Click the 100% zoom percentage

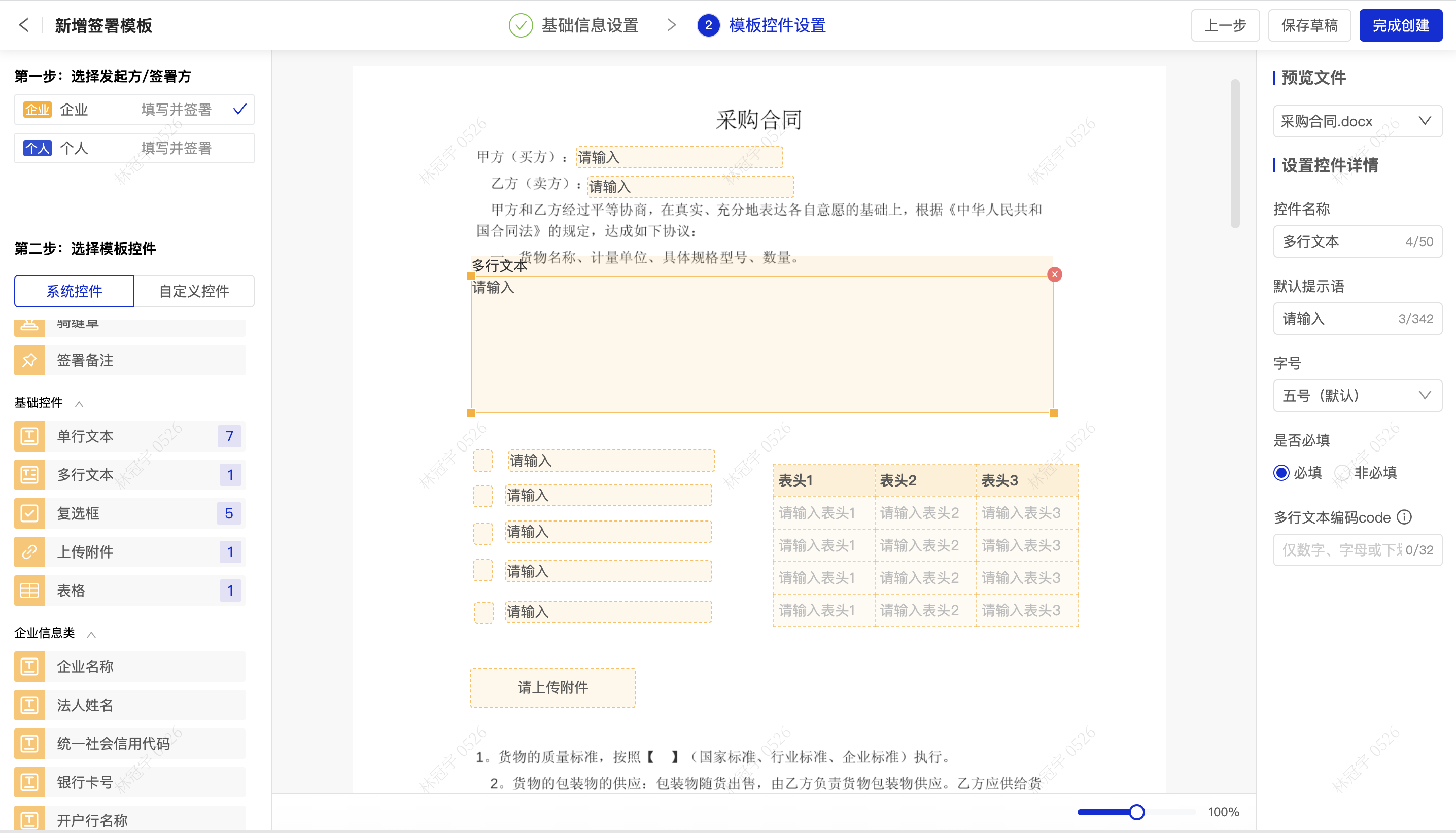(1223, 812)
